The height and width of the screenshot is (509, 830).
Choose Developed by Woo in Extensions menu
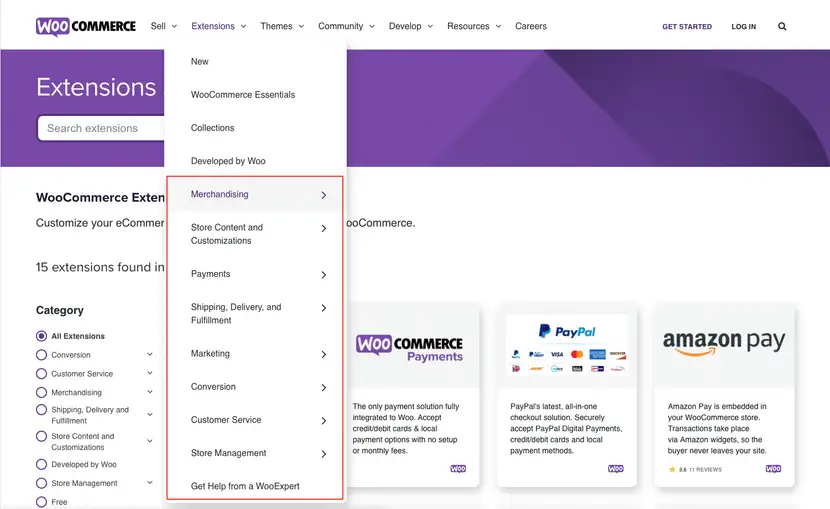pos(228,161)
